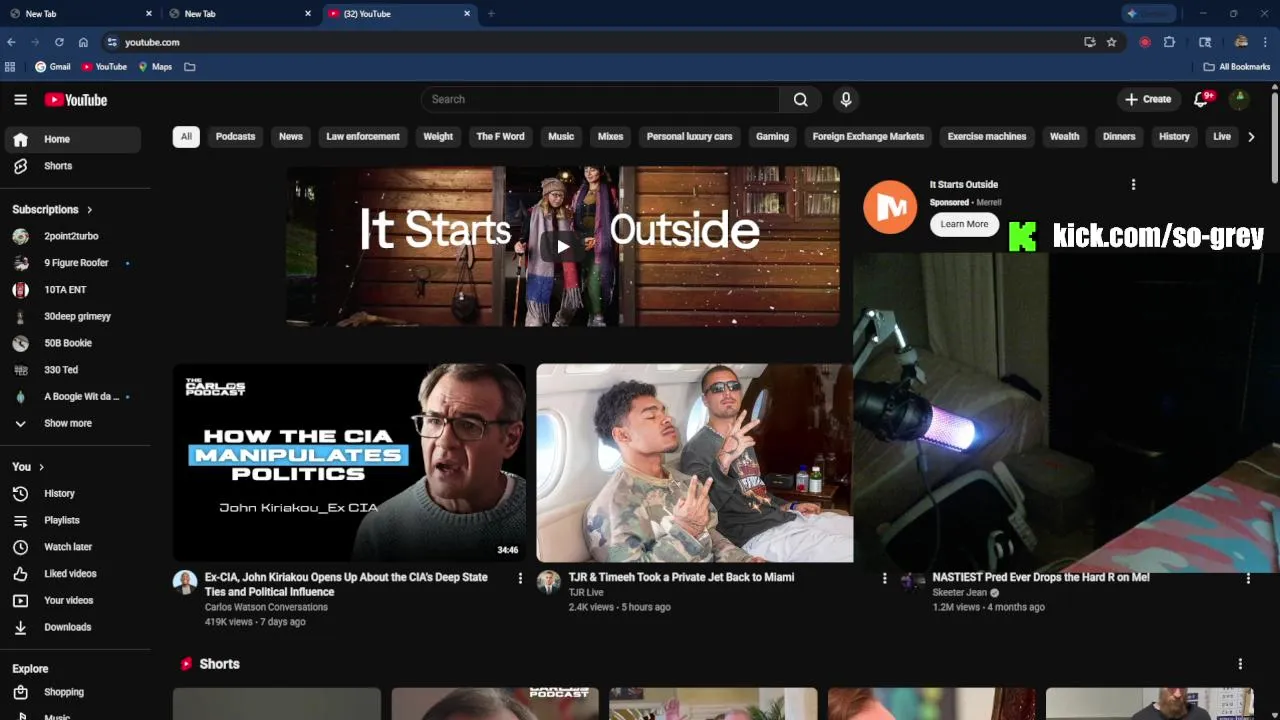Viewport: 1280px width, 720px height.
Task: Show more filter chips with right arrow
Action: point(1251,136)
